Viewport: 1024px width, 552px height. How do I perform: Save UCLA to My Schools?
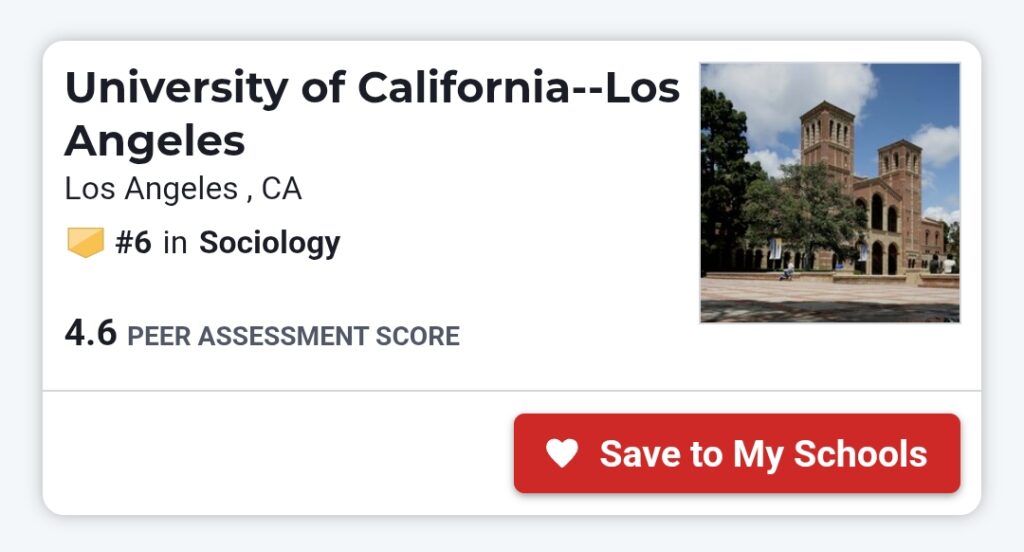[x=737, y=454]
